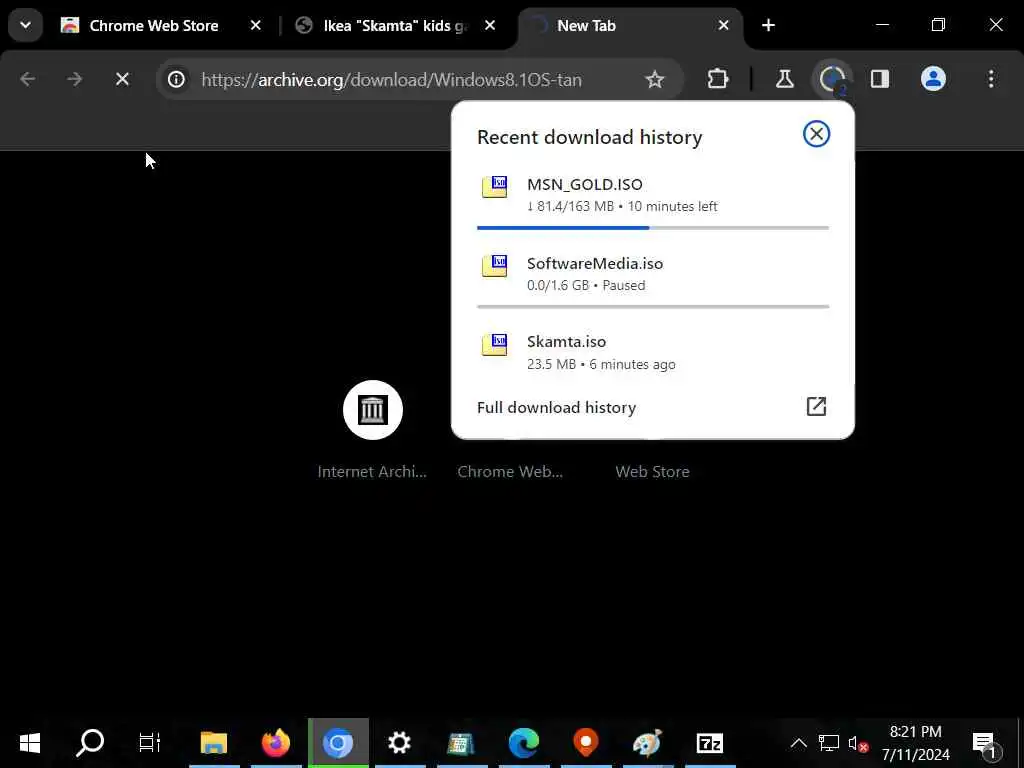
Task: Click the SoftwareMedia.iso file icon
Action: (494, 266)
